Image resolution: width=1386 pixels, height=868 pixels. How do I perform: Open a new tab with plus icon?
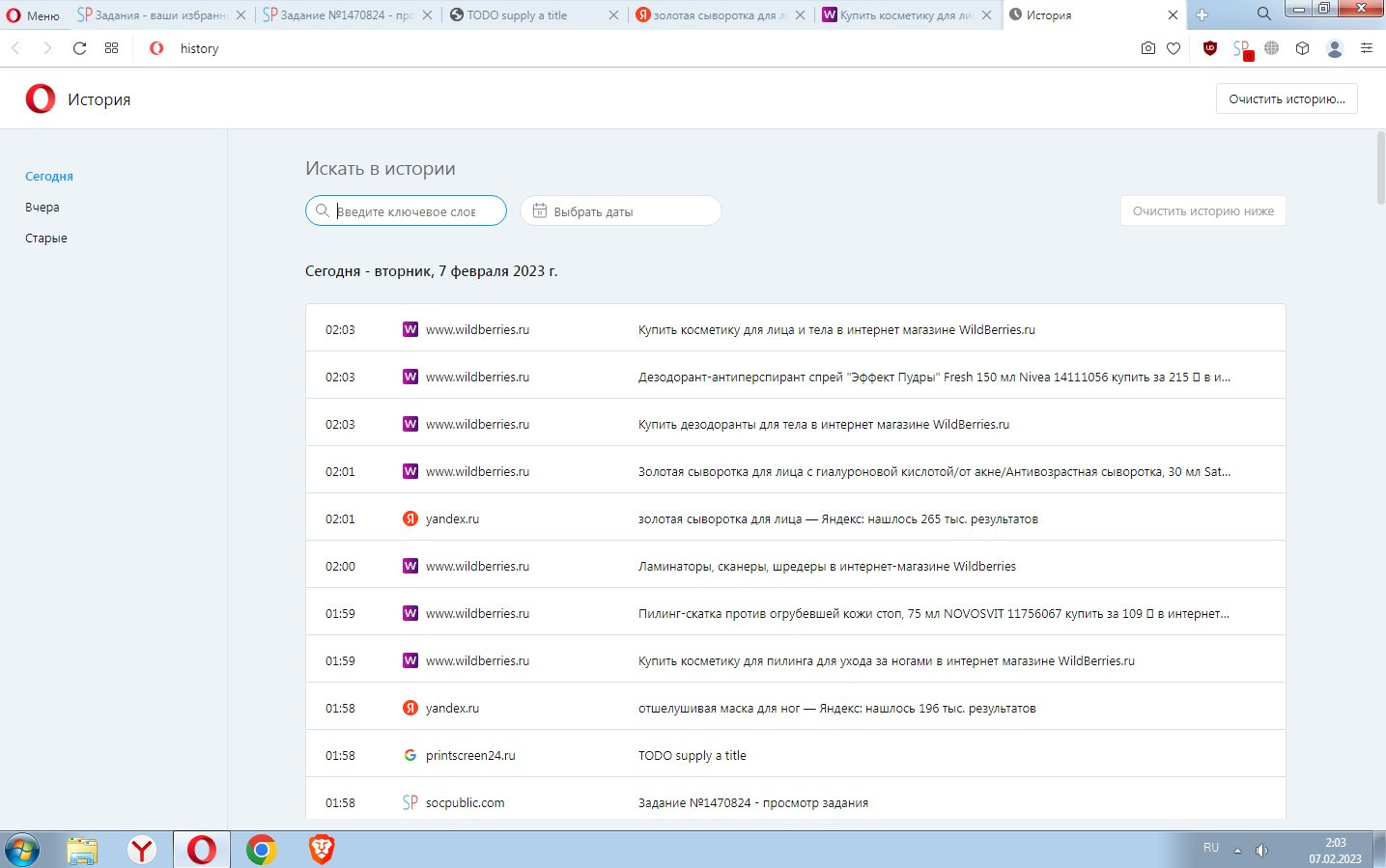[1202, 15]
